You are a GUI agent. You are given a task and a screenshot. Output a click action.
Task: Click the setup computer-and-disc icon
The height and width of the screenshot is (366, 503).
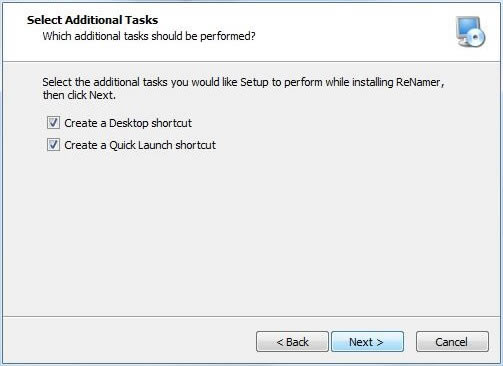tap(471, 32)
